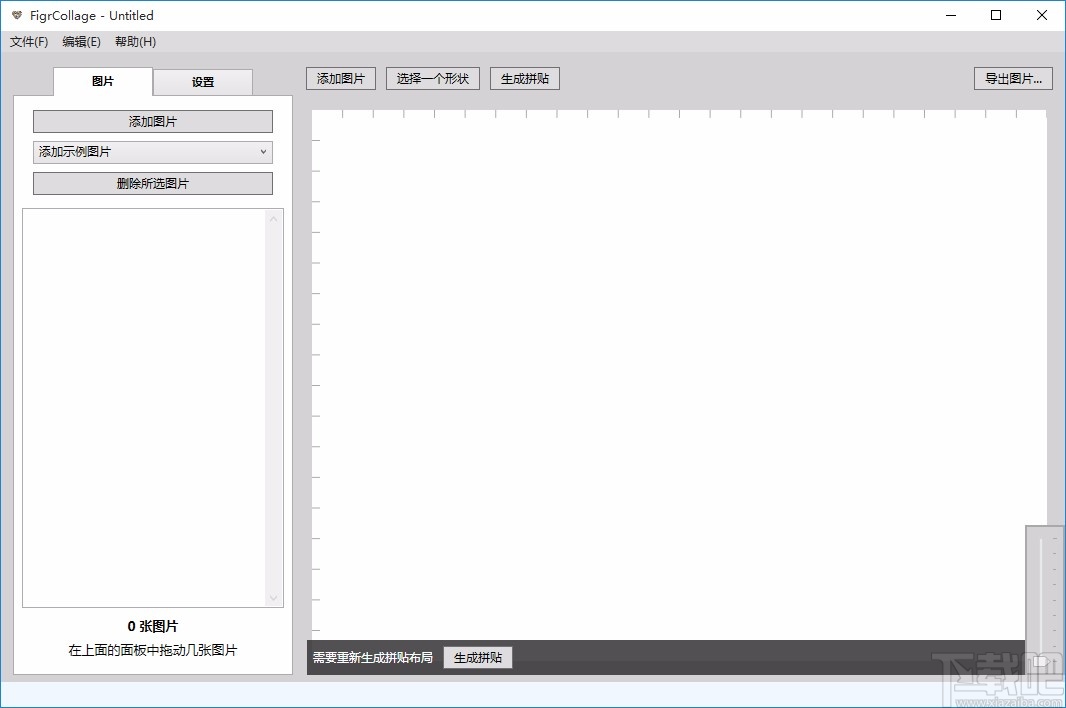This screenshot has height=708, width=1066.
Task: Minimize the FigrCollage window
Action: [951, 15]
